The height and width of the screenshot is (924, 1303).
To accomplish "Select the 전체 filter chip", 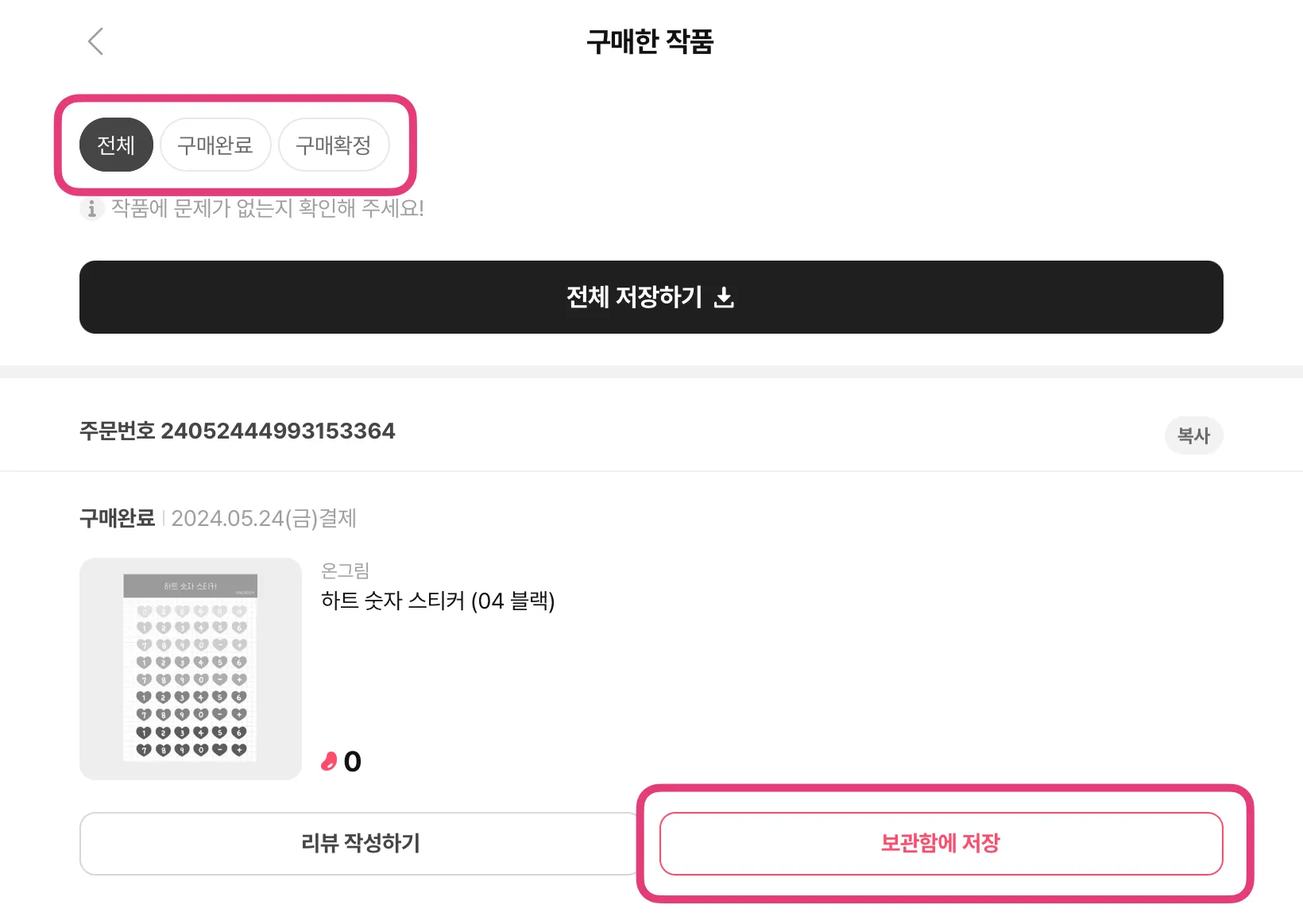I will [116, 145].
